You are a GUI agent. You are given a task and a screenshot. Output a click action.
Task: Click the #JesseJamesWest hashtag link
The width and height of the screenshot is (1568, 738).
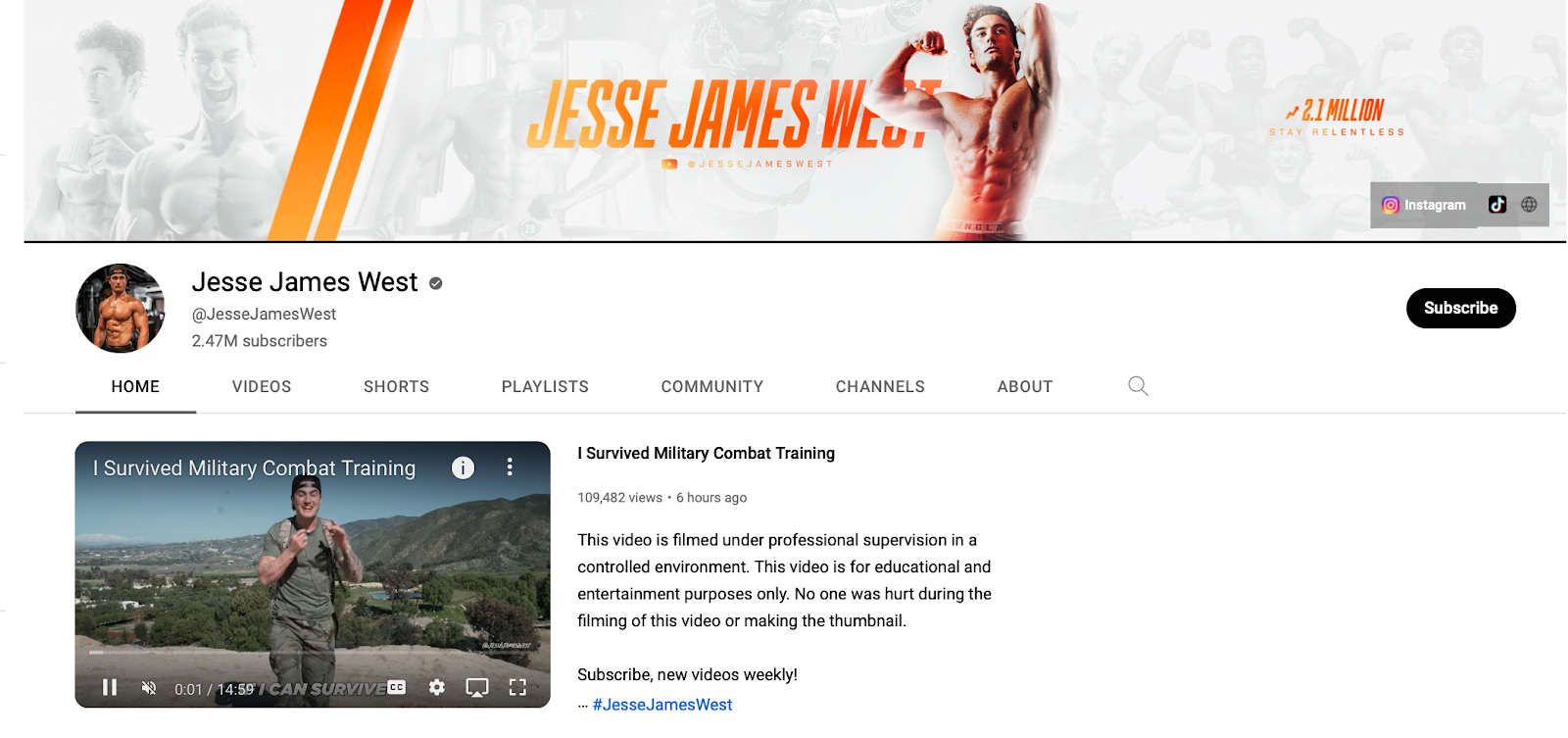tap(662, 705)
